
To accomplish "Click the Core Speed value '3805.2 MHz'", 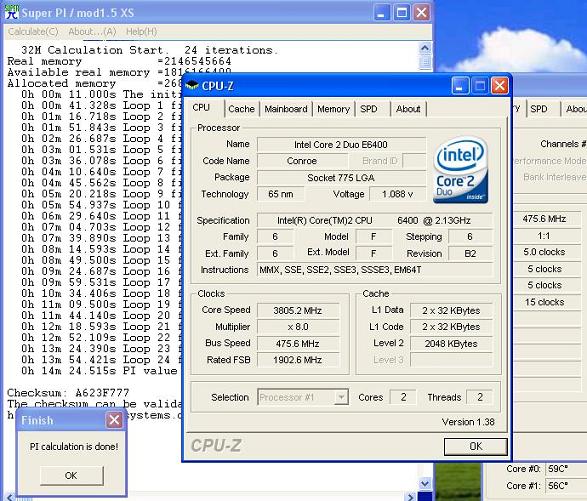I will [298, 310].
